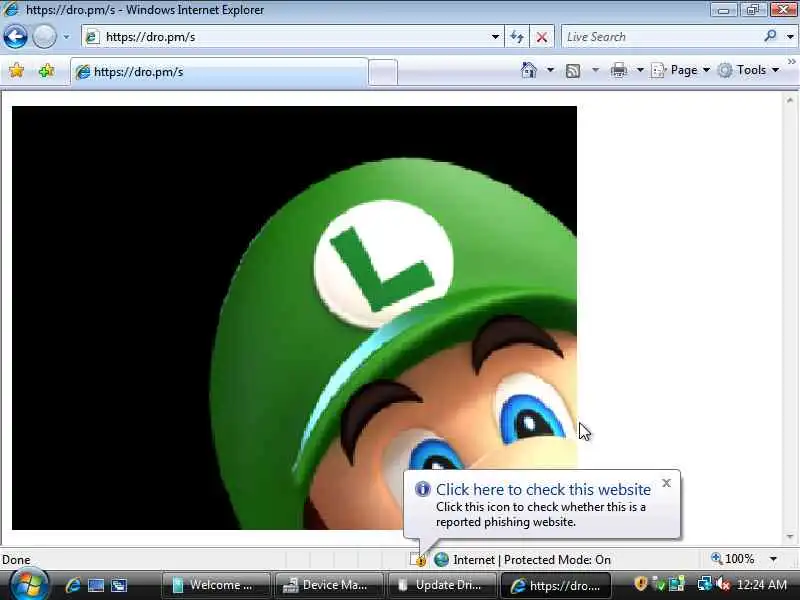This screenshot has height=600, width=800.
Task: Run search with the magnifier icon
Action: [770, 36]
